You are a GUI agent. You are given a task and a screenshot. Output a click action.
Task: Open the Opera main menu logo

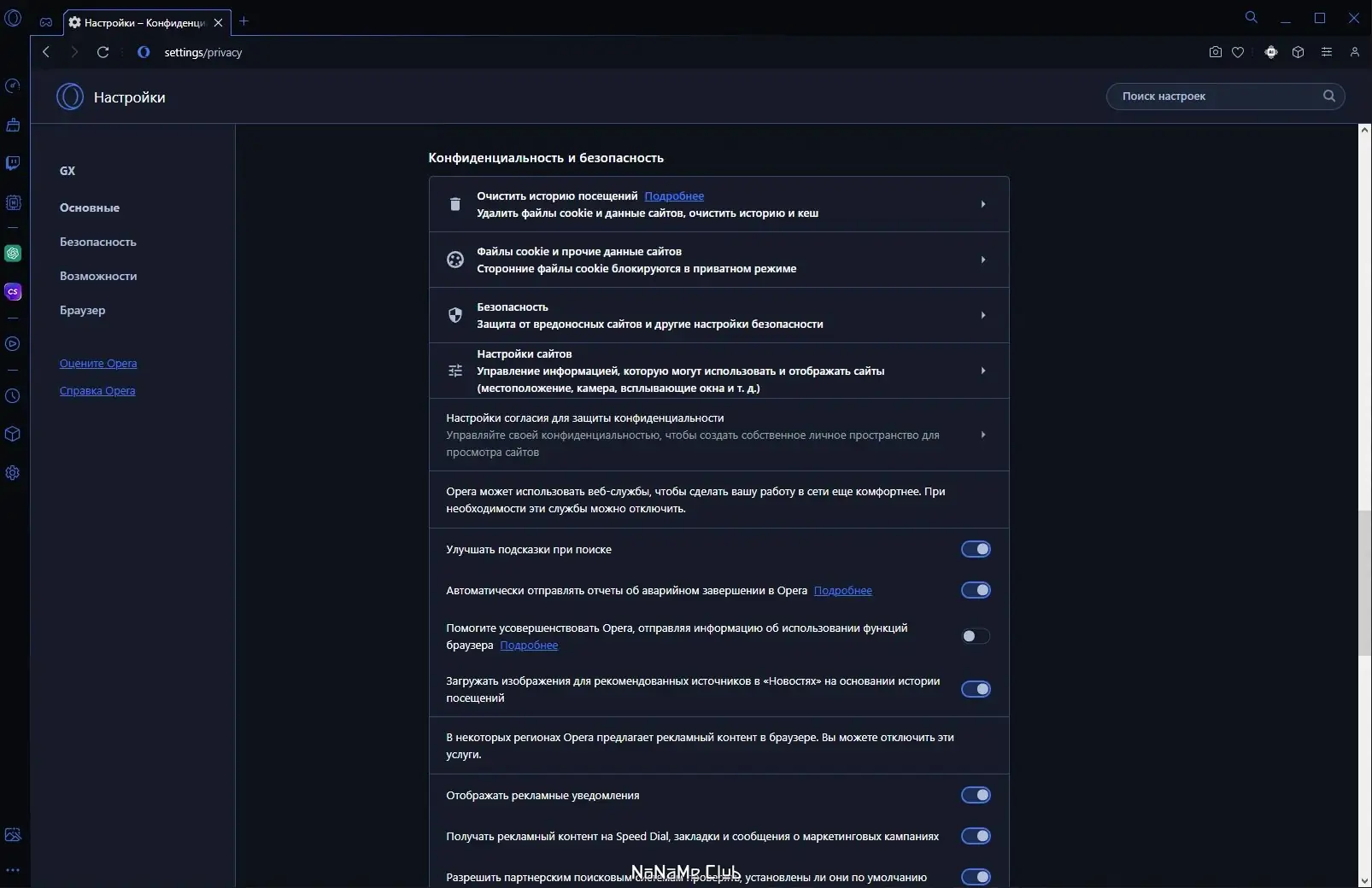(13, 18)
